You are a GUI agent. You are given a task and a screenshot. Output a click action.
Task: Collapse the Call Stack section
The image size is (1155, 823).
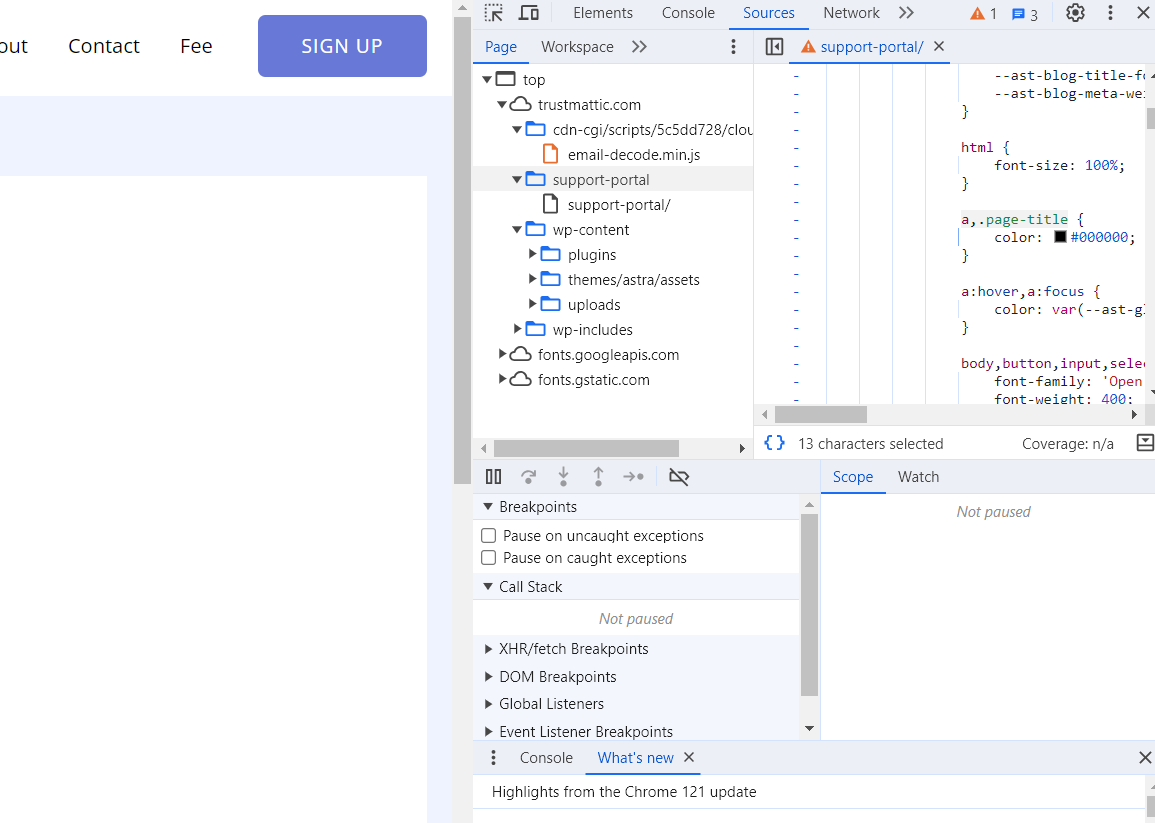click(488, 586)
